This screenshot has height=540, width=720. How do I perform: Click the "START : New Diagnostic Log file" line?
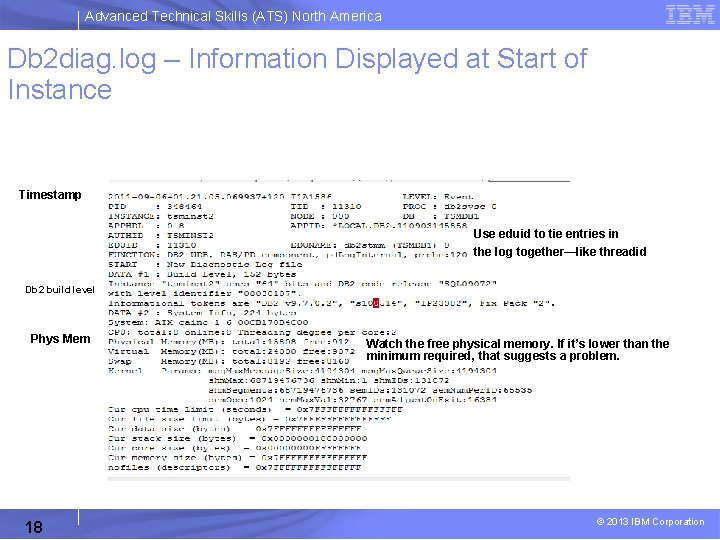point(205,264)
